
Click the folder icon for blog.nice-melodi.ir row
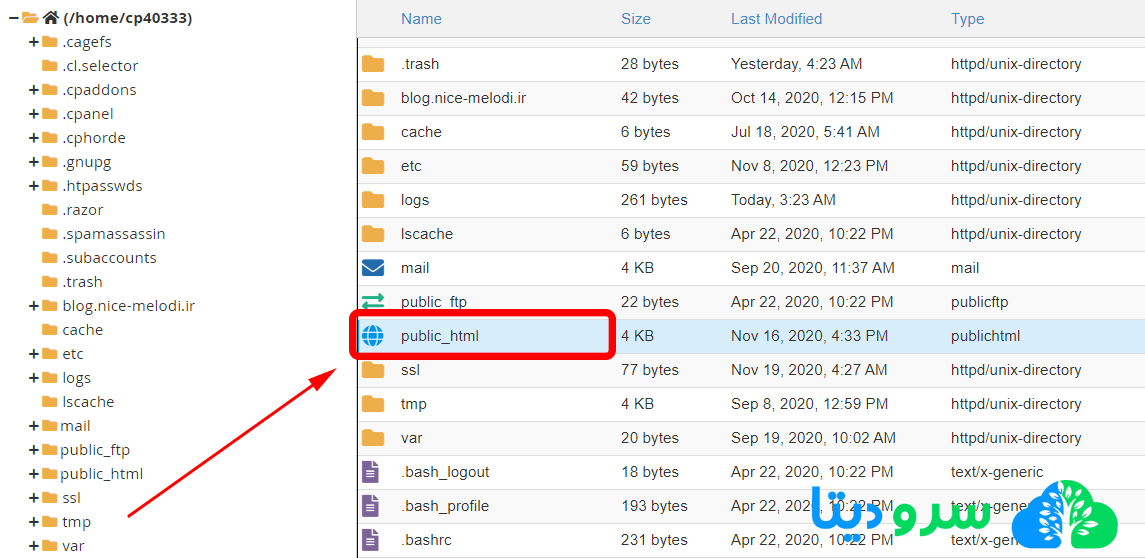(373, 98)
